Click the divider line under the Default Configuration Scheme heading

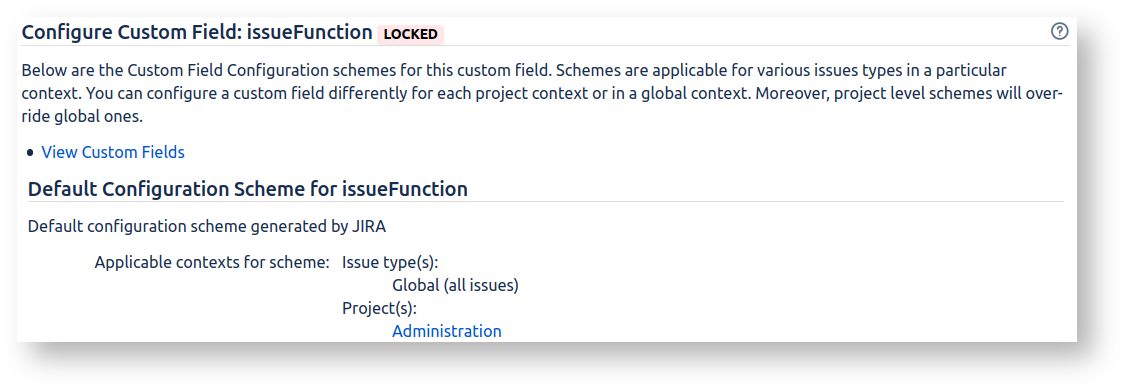pos(545,201)
